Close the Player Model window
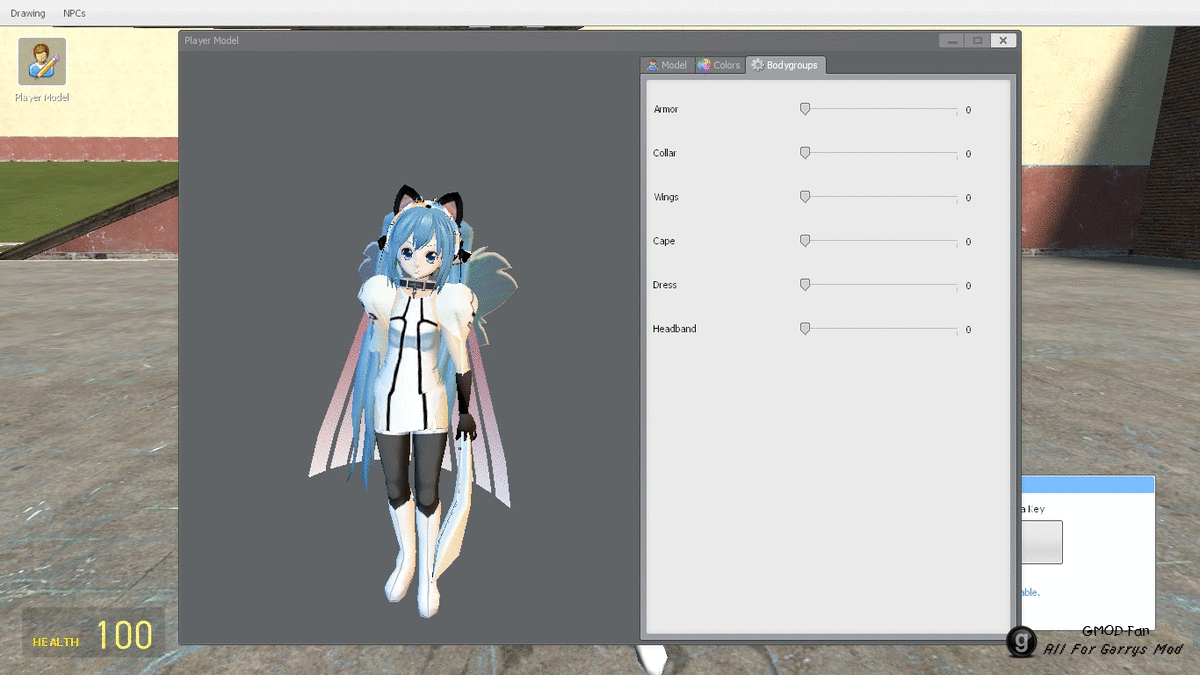Image resolution: width=1200 pixels, height=675 pixels. 1004,40
